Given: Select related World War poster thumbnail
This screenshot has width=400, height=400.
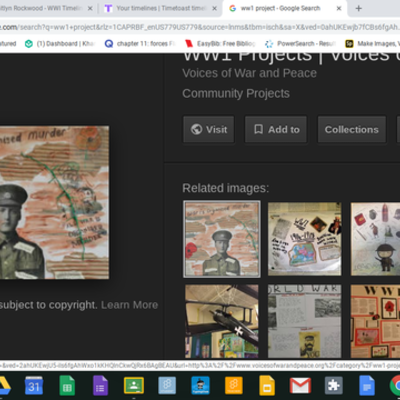Looking at the screenshot, I should [304, 321].
